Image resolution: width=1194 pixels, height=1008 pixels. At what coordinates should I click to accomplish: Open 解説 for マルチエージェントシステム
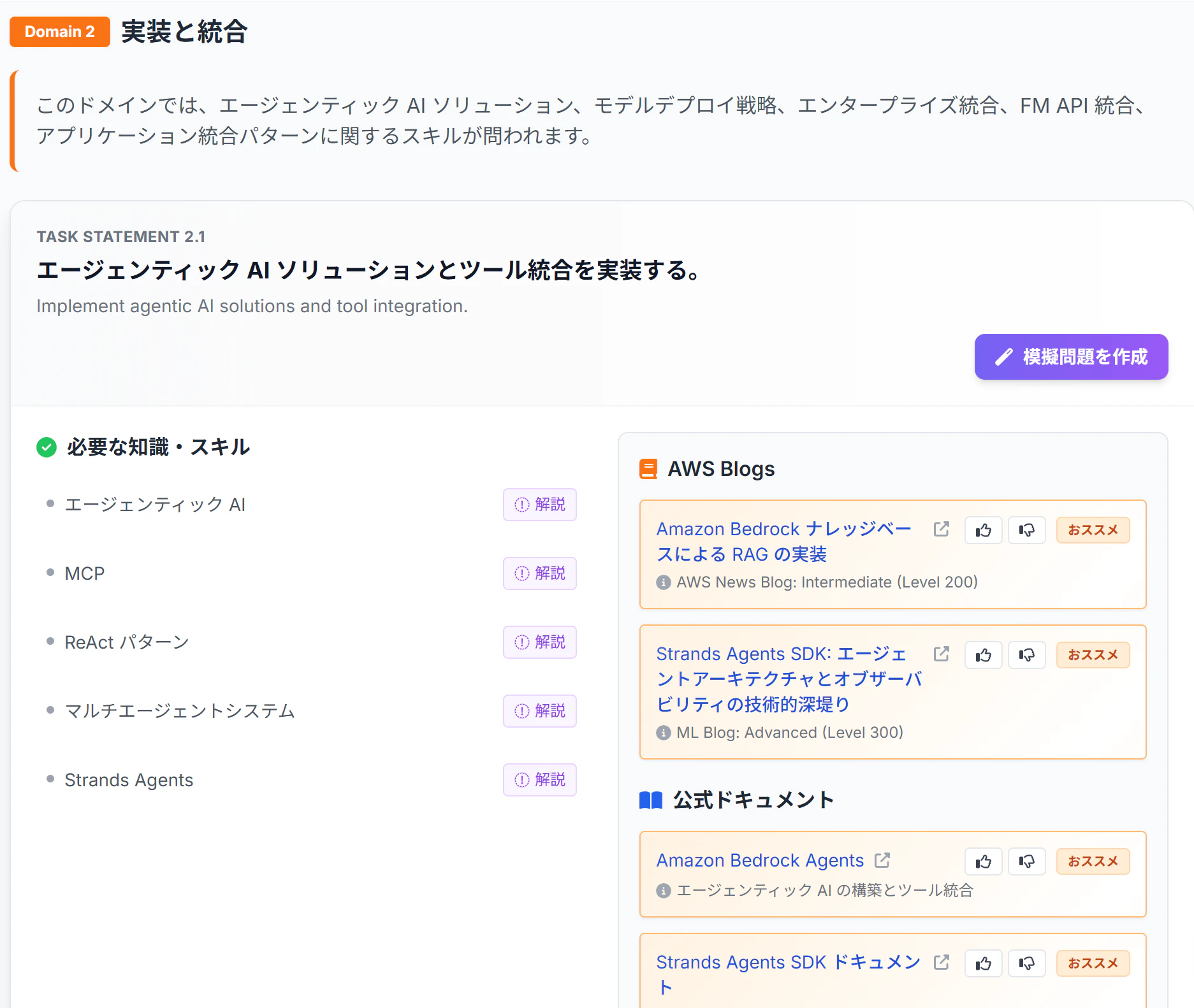(x=539, y=711)
